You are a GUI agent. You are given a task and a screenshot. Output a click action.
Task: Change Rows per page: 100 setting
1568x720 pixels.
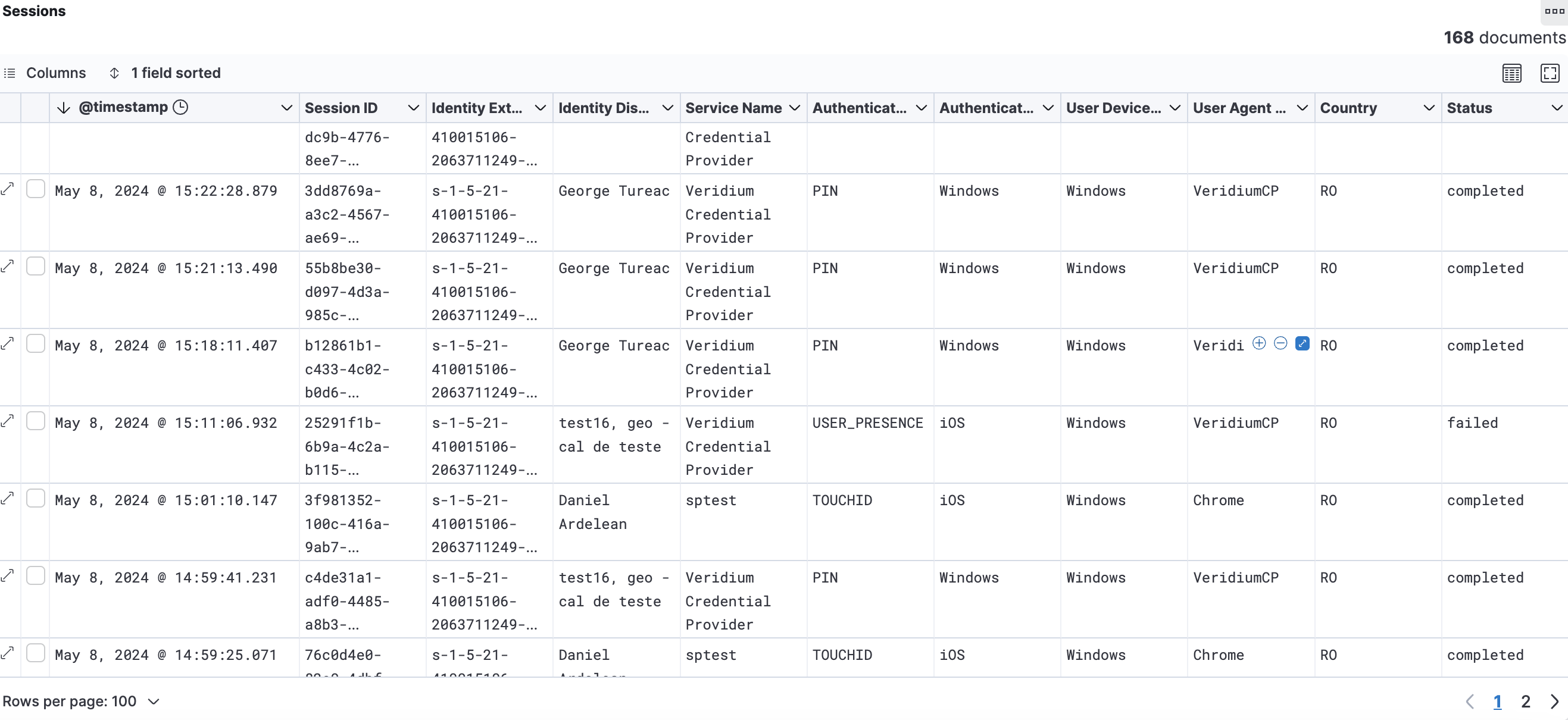81,701
